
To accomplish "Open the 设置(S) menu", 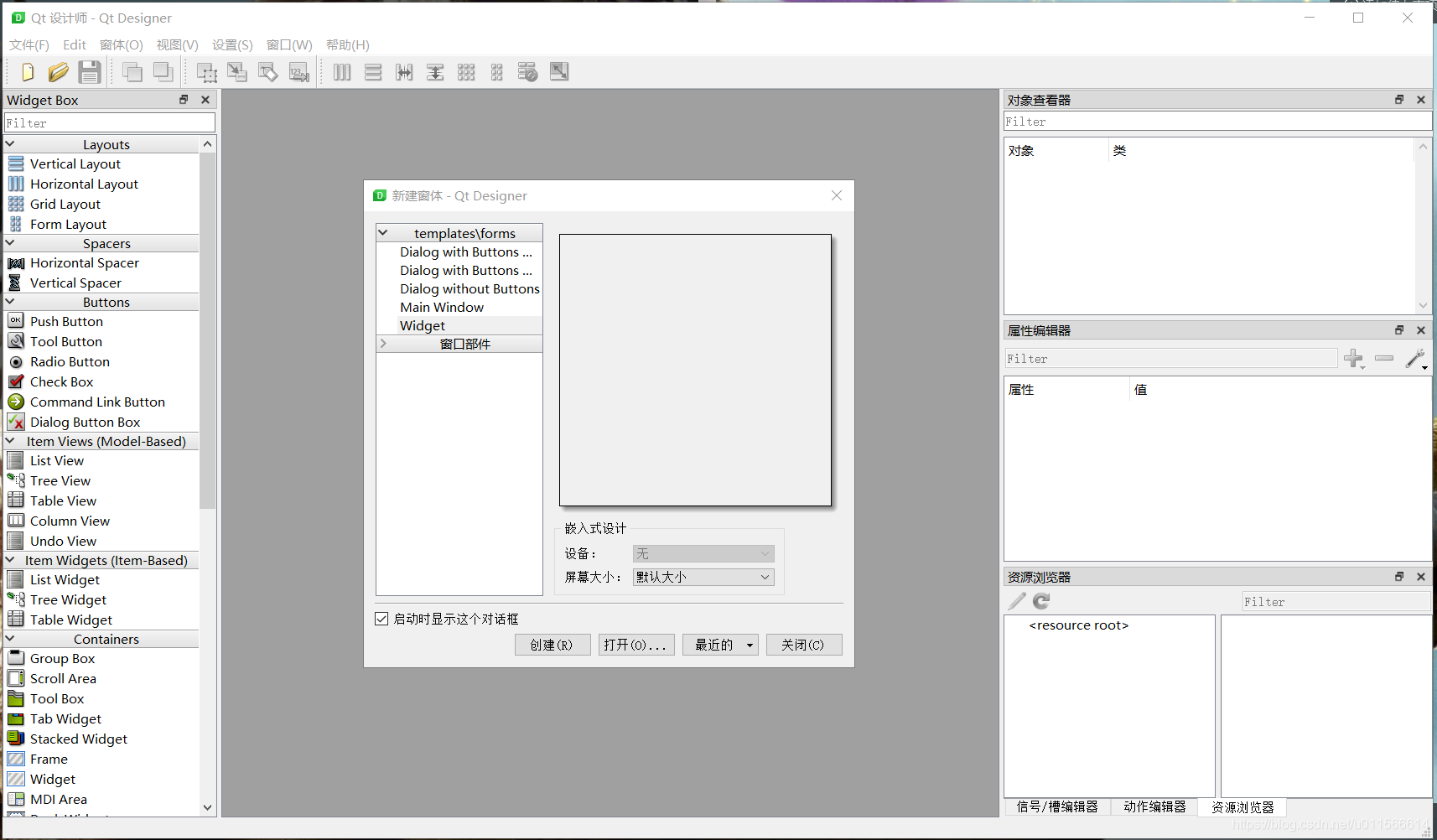I will (232, 45).
